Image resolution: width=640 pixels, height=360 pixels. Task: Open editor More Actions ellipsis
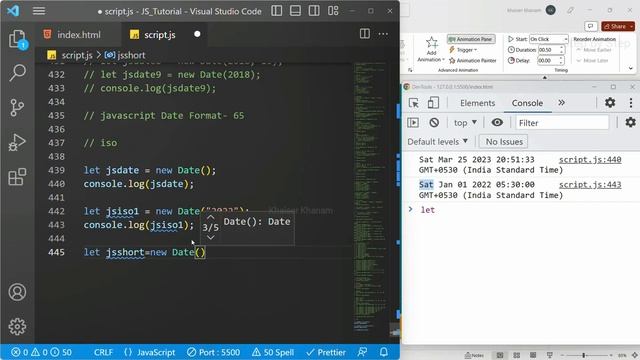tap(383, 34)
